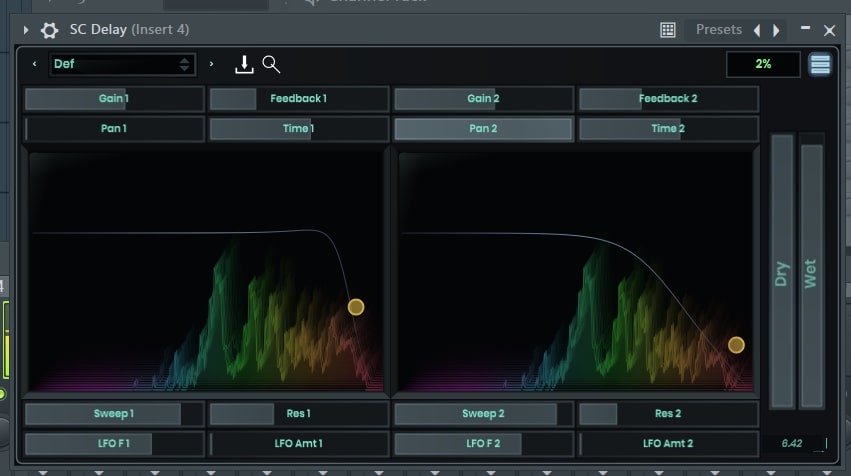The width and height of the screenshot is (851, 476).
Task: Click the Feedback 2 slider
Action: (x=668, y=98)
